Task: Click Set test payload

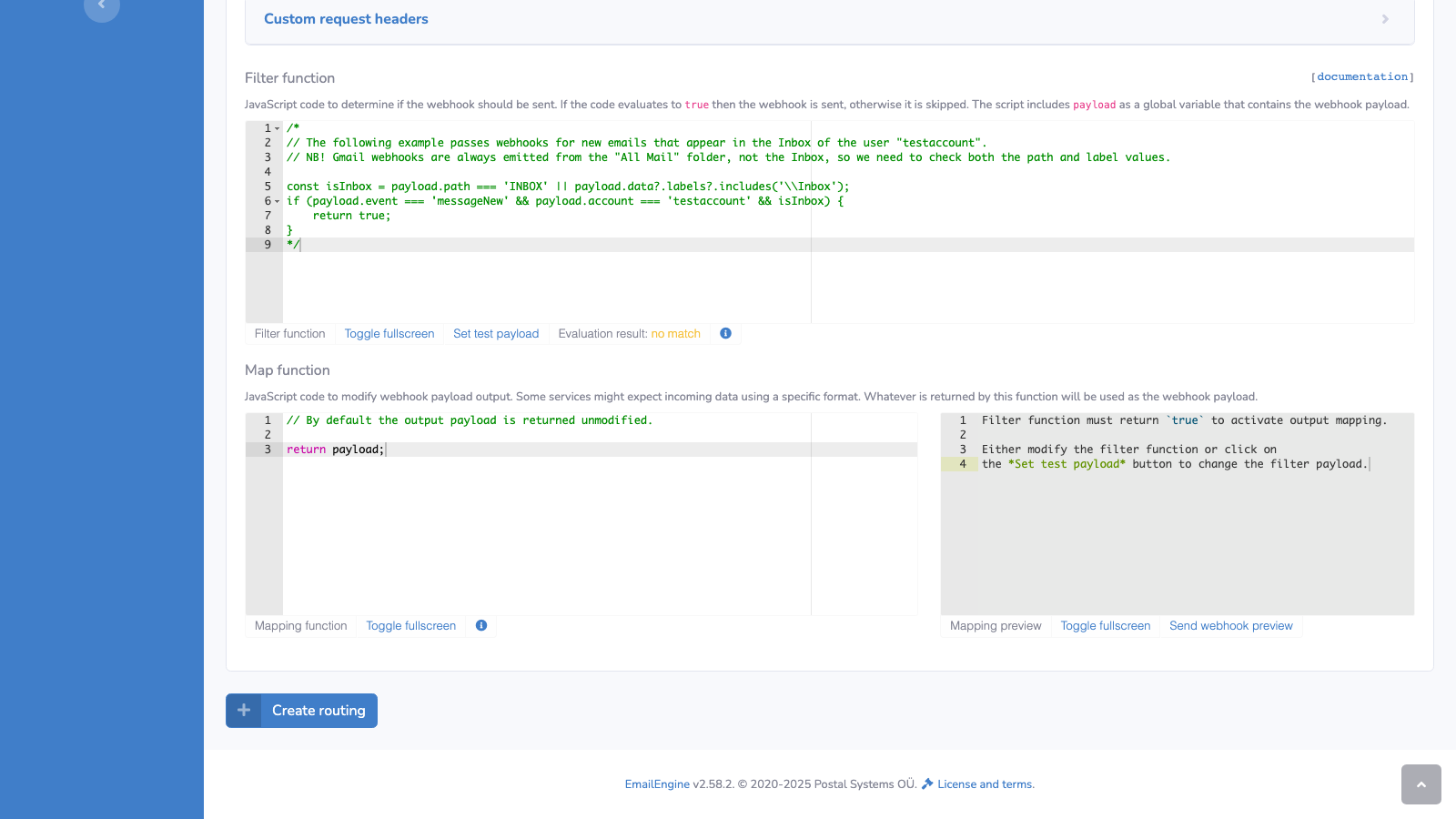Action: [x=496, y=333]
